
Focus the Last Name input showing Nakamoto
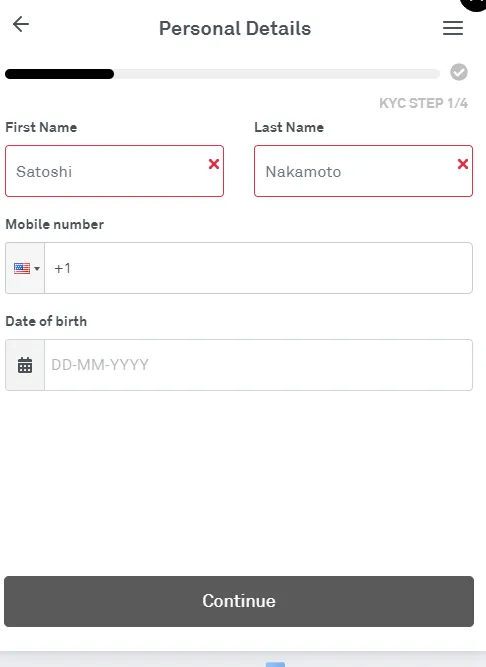coord(364,171)
